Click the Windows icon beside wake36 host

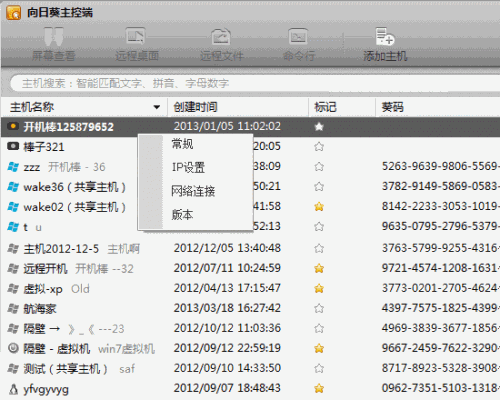[x=13, y=187]
